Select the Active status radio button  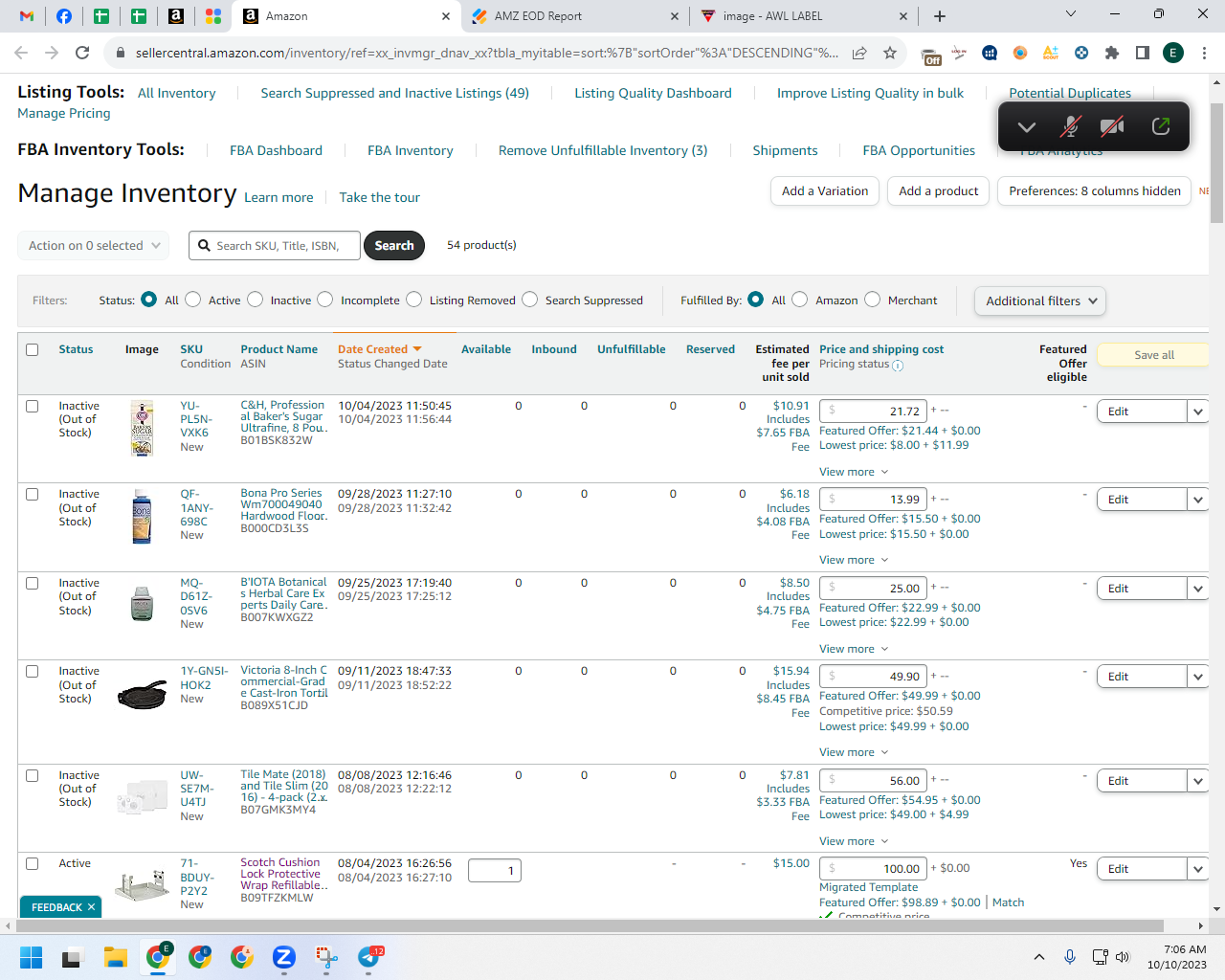(x=193, y=300)
